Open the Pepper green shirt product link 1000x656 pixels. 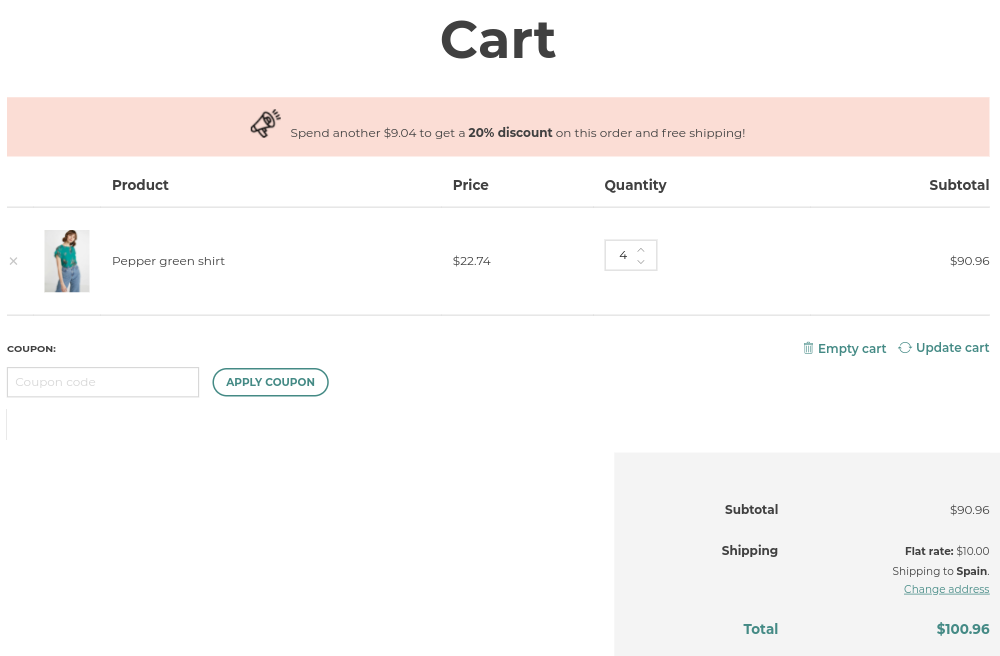click(168, 261)
